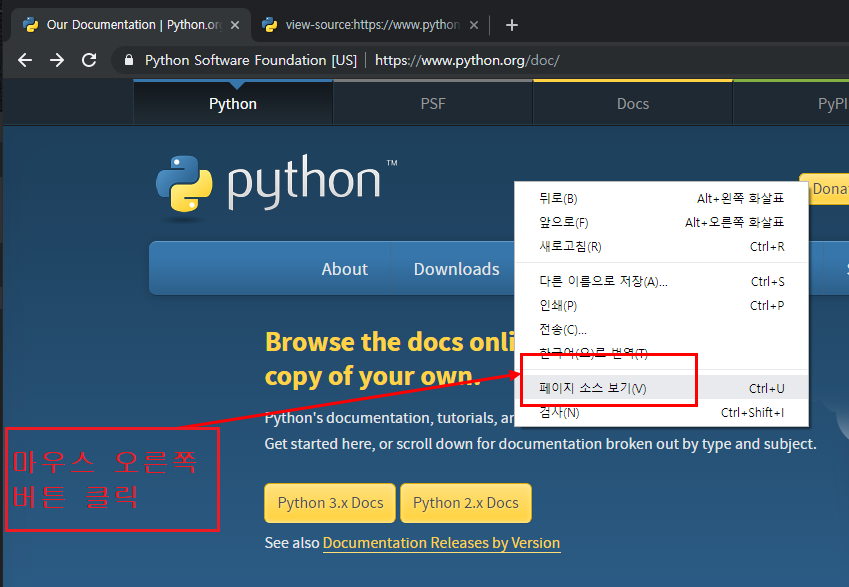Select the Docs top navigation tab
The image size is (849, 587).
tap(633, 103)
